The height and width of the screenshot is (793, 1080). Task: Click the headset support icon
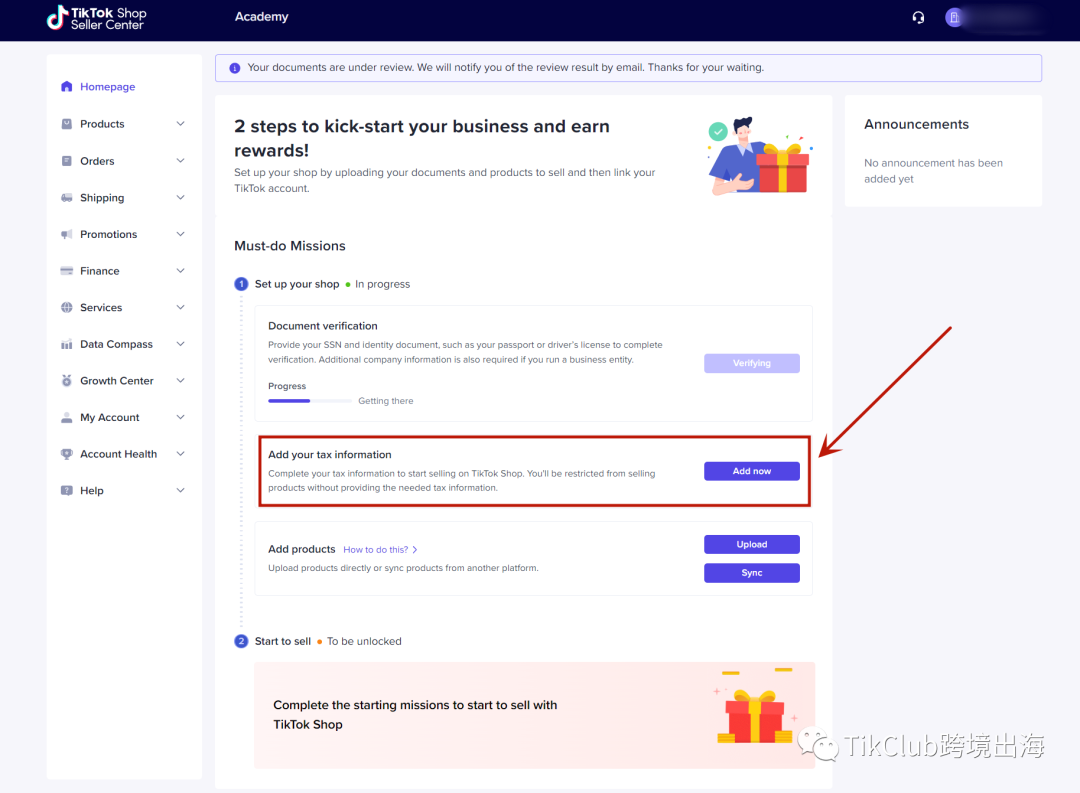click(918, 17)
